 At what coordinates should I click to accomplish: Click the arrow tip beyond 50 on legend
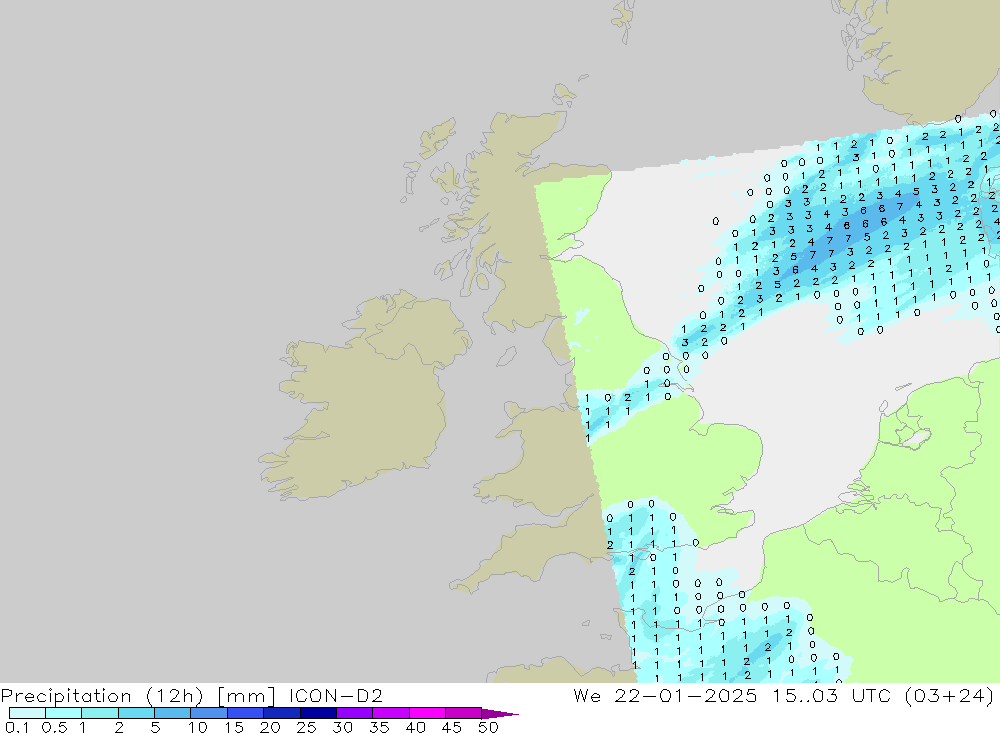point(500,713)
